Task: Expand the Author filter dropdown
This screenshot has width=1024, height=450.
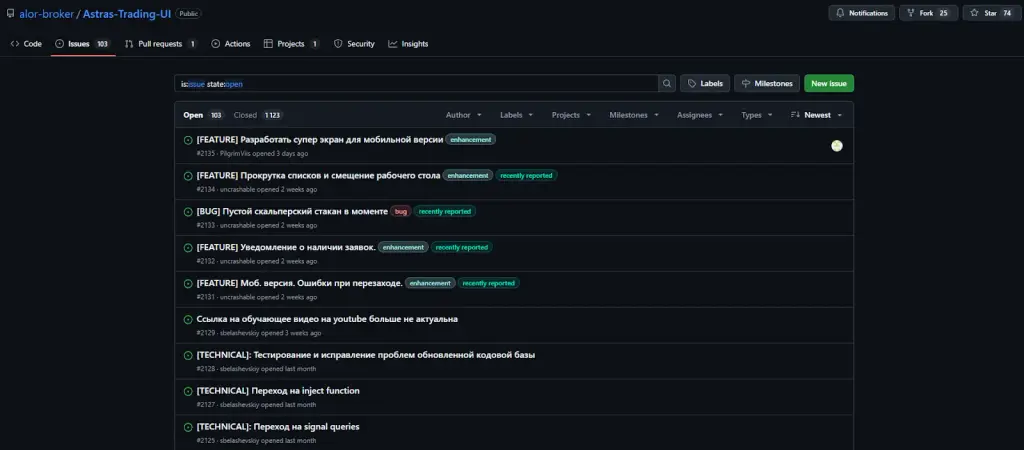Action: point(464,115)
